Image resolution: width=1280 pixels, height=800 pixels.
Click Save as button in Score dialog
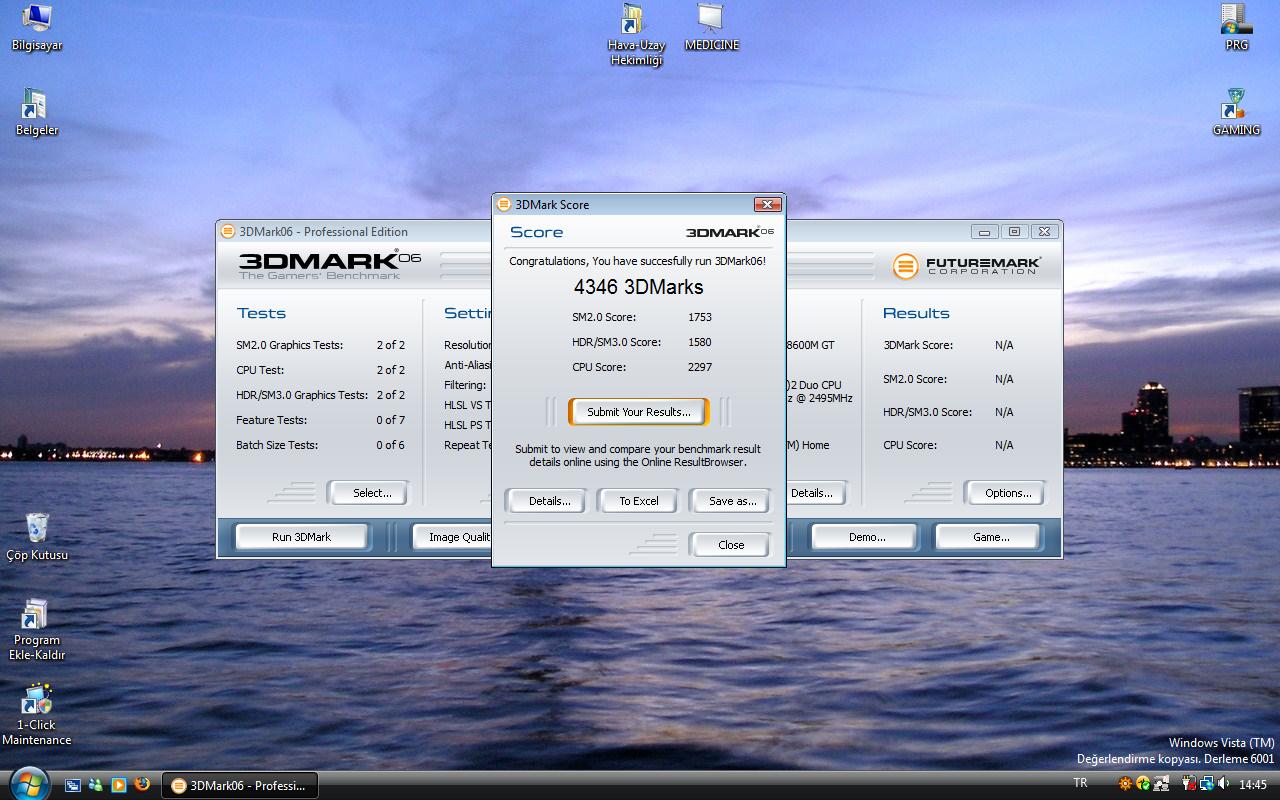(732, 501)
